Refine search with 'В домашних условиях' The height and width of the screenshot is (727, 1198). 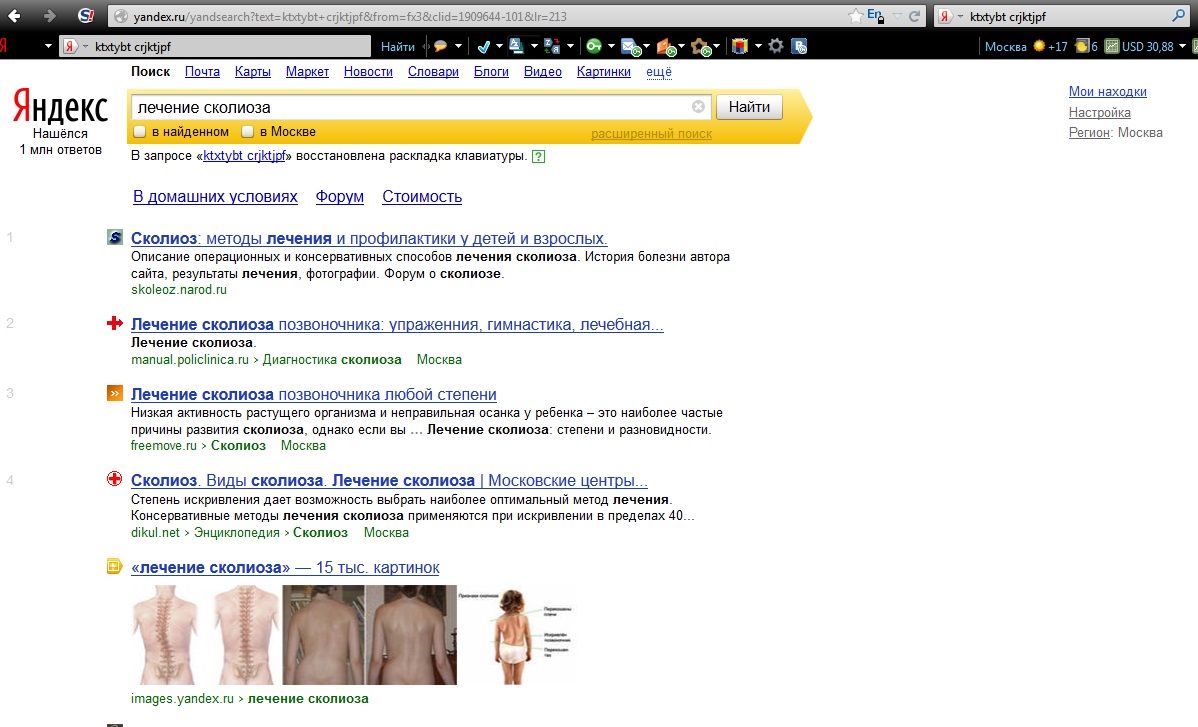coord(215,196)
